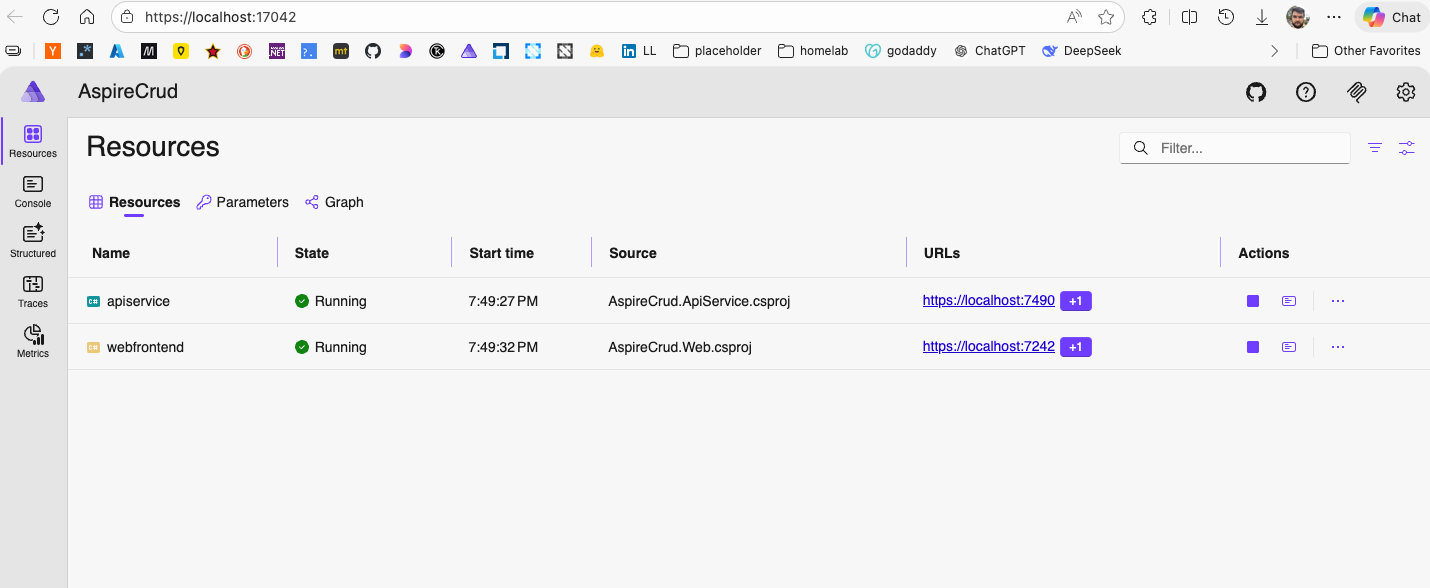Screen dimensions: 1430x588
Task: Switch to the Parameters tab
Action: [x=242, y=202]
